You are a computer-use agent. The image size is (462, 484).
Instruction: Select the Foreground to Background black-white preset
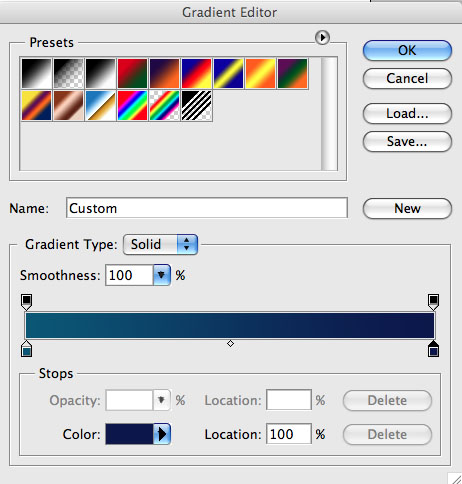(x=36, y=73)
